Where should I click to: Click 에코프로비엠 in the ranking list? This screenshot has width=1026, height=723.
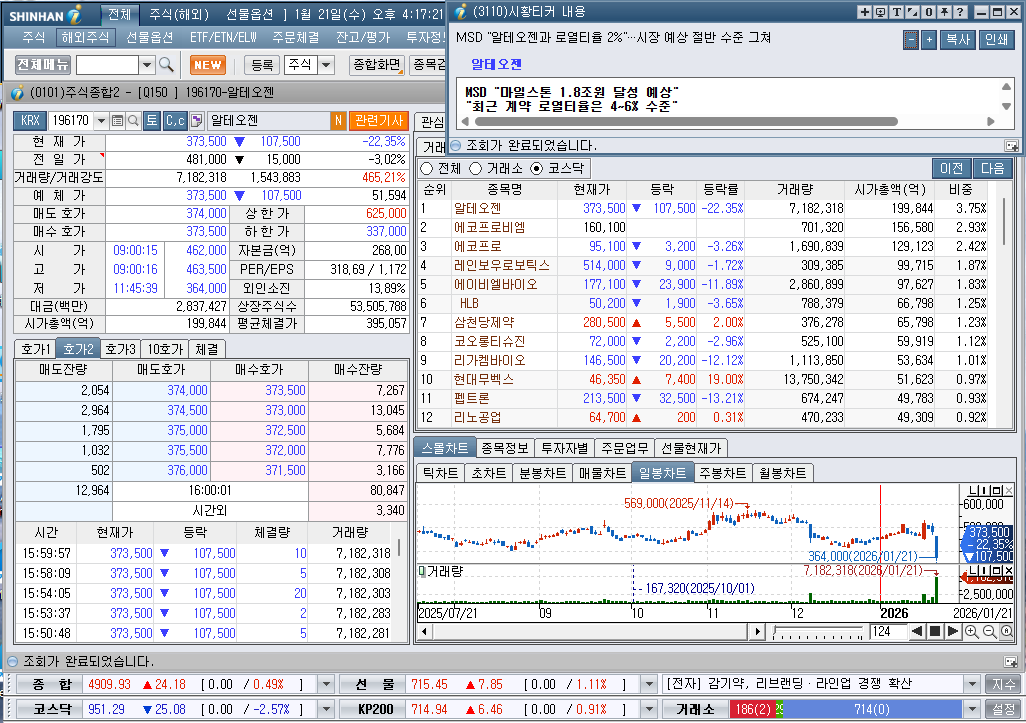[489, 227]
